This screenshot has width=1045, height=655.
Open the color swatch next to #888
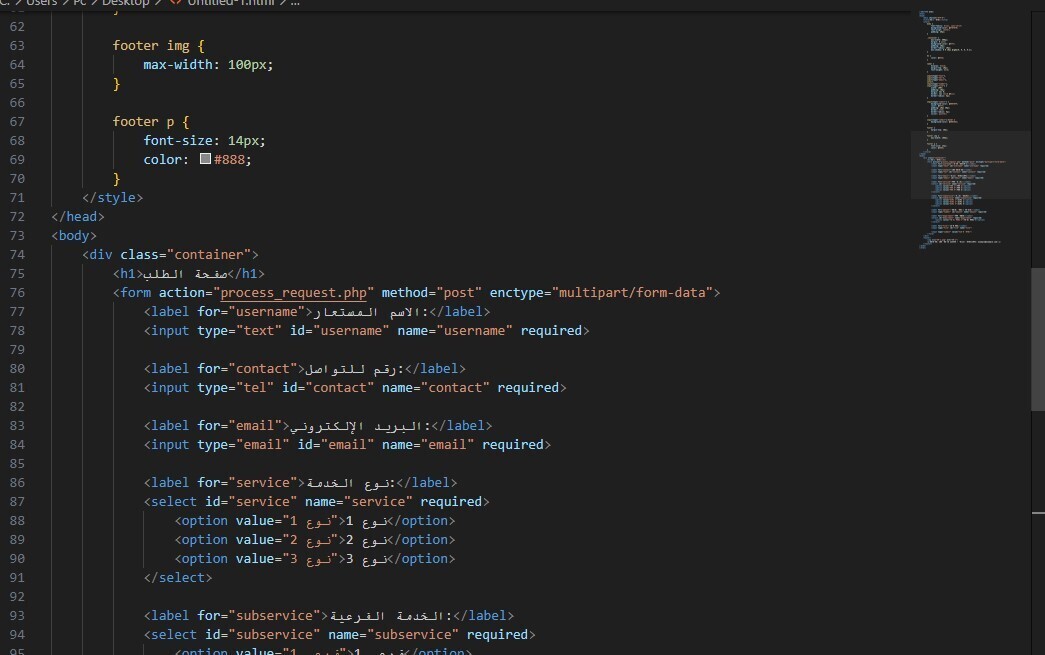[207, 159]
